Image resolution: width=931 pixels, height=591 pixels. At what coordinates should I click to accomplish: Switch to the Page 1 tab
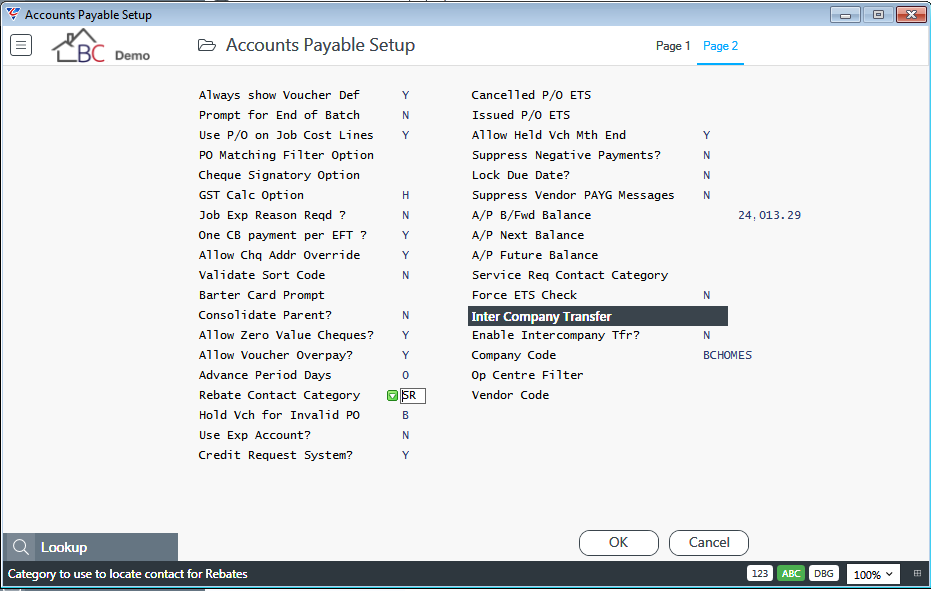coord(673,46)
